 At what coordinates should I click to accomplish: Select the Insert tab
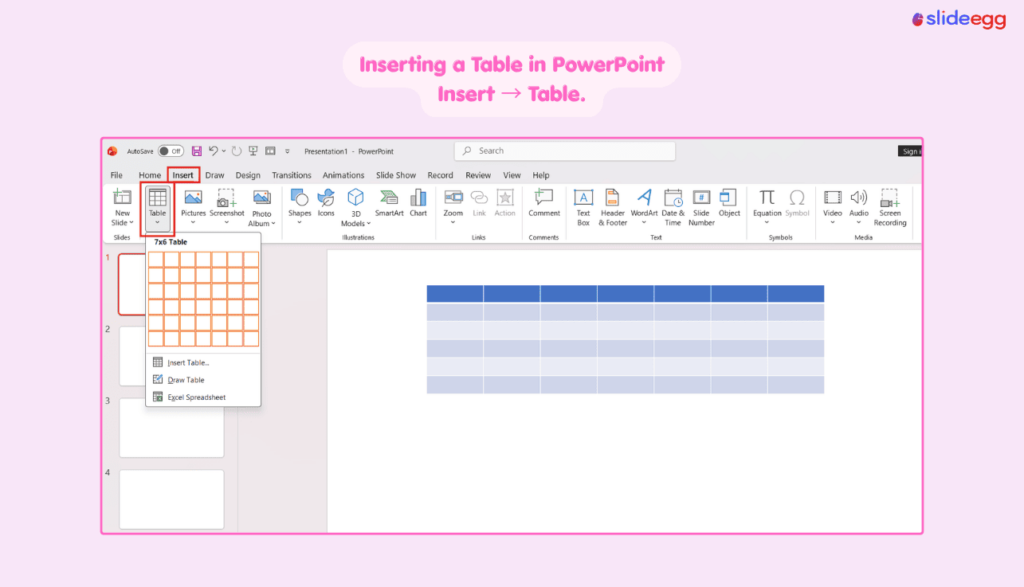pos(183,175)
